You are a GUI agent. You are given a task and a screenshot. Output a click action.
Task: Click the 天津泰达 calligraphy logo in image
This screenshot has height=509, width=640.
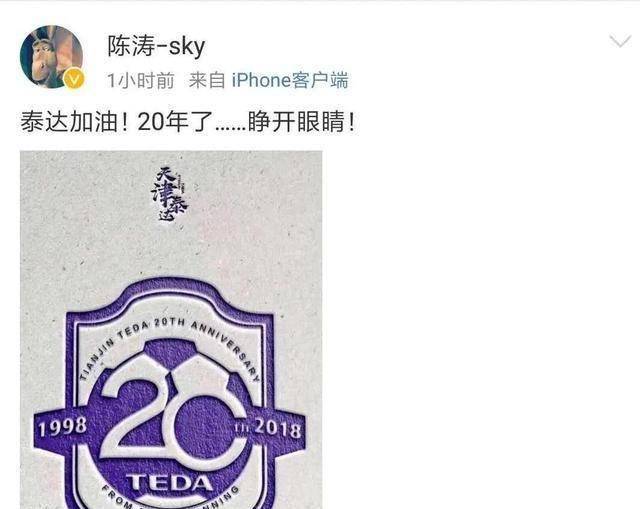point(170,195)
